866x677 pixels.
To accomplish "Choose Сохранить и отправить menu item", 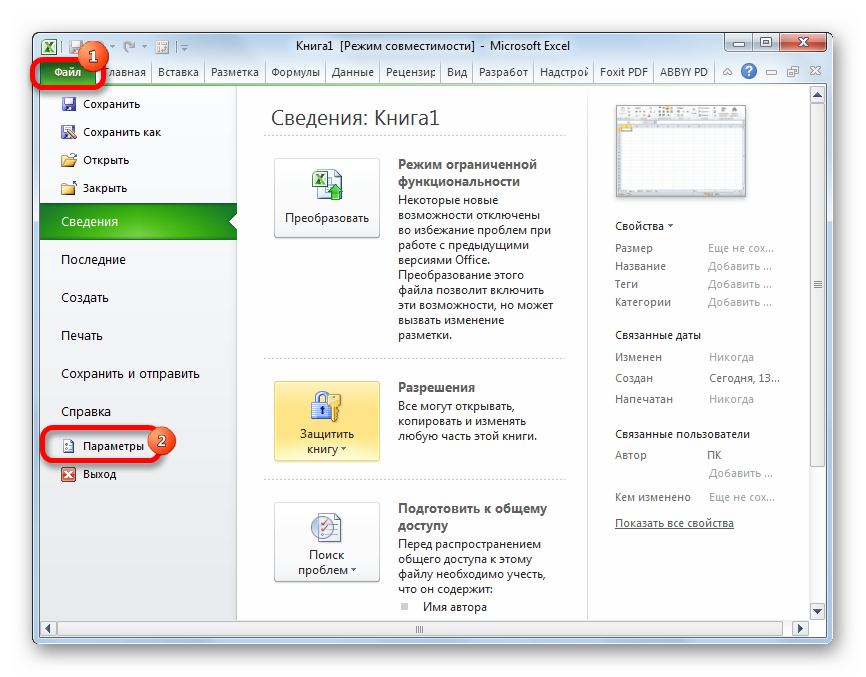I will [130, 374].
